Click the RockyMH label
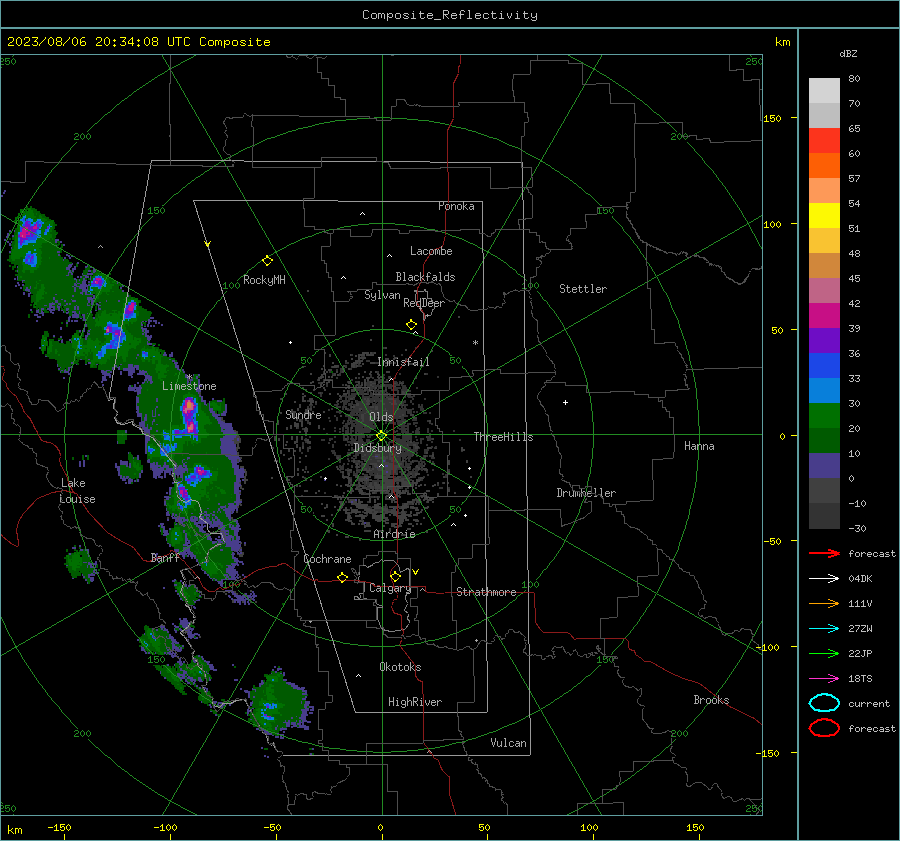 click(x=264, y=280)
